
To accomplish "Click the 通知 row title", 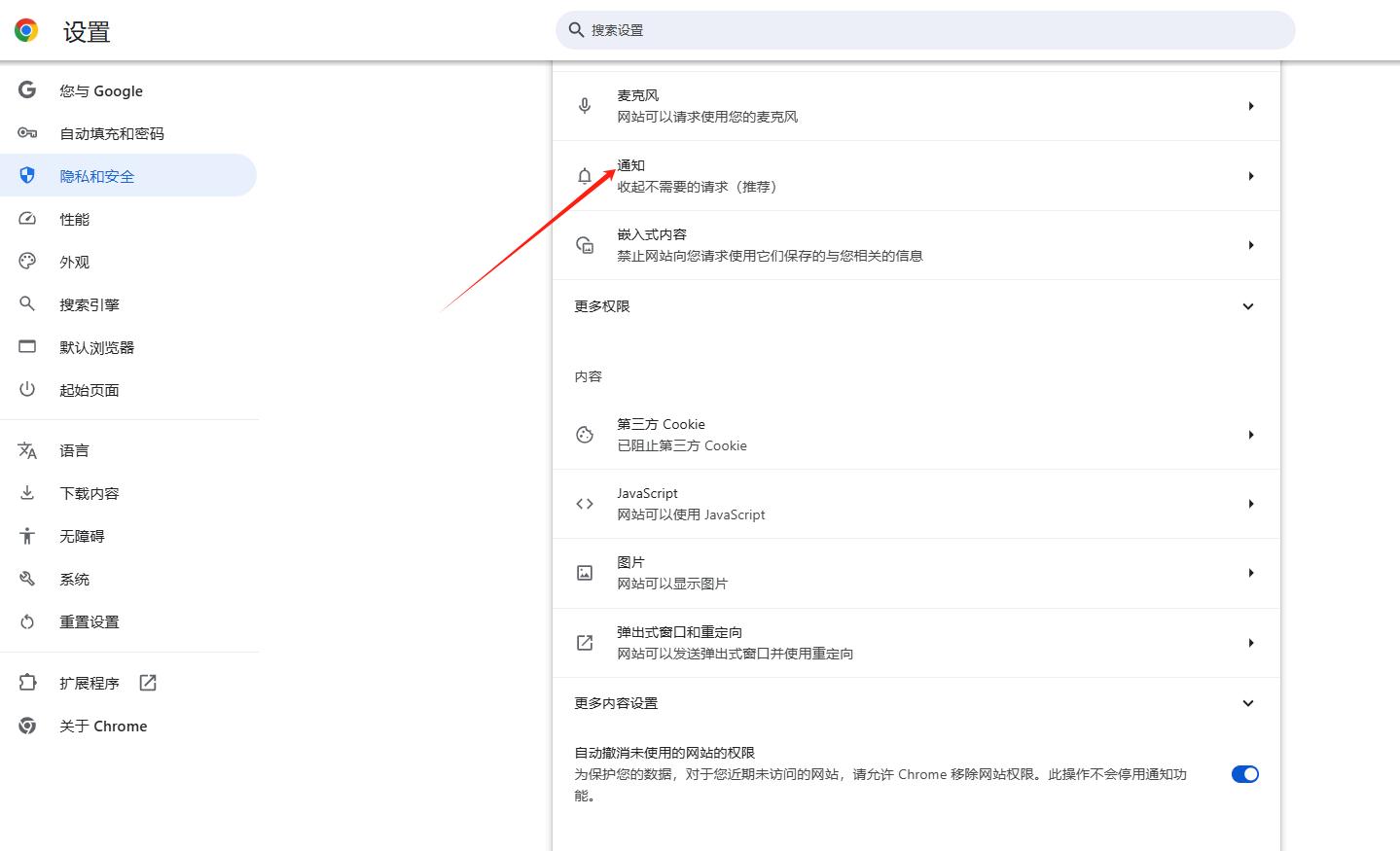I will pyautogui.click(x=631, y=165).
